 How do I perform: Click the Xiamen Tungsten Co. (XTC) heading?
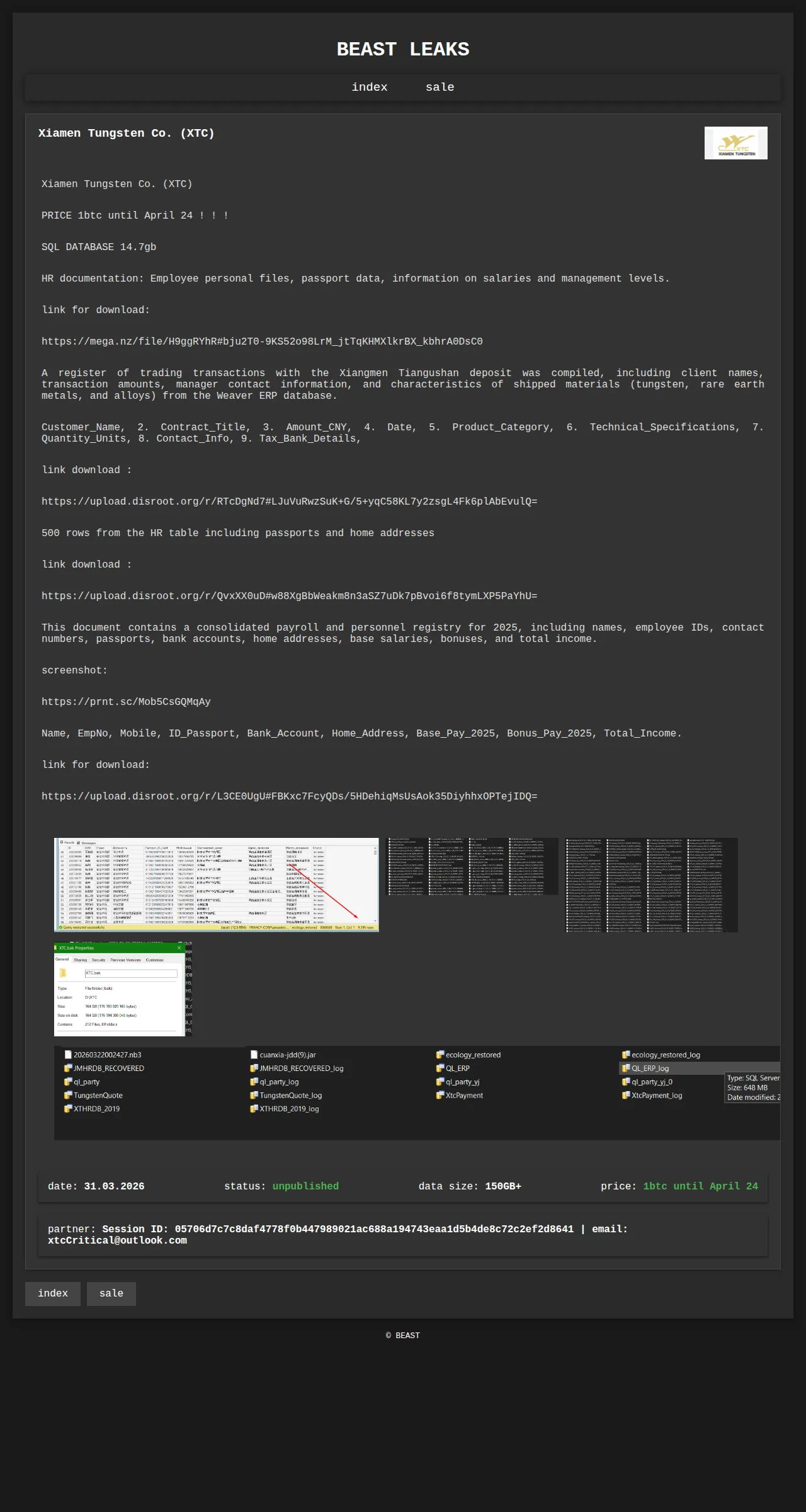126,133
